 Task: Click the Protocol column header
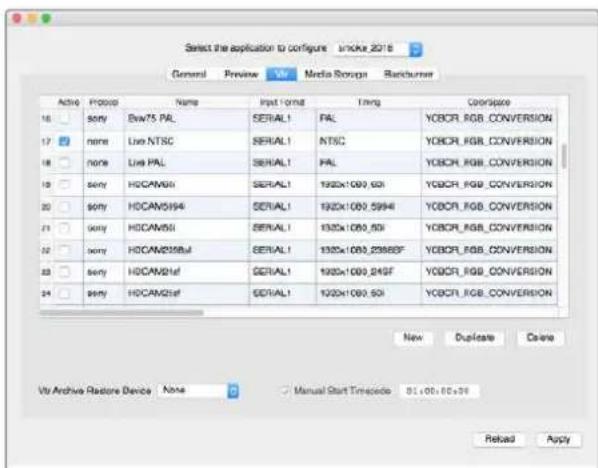pyautogui.click(x=103, y=102)
